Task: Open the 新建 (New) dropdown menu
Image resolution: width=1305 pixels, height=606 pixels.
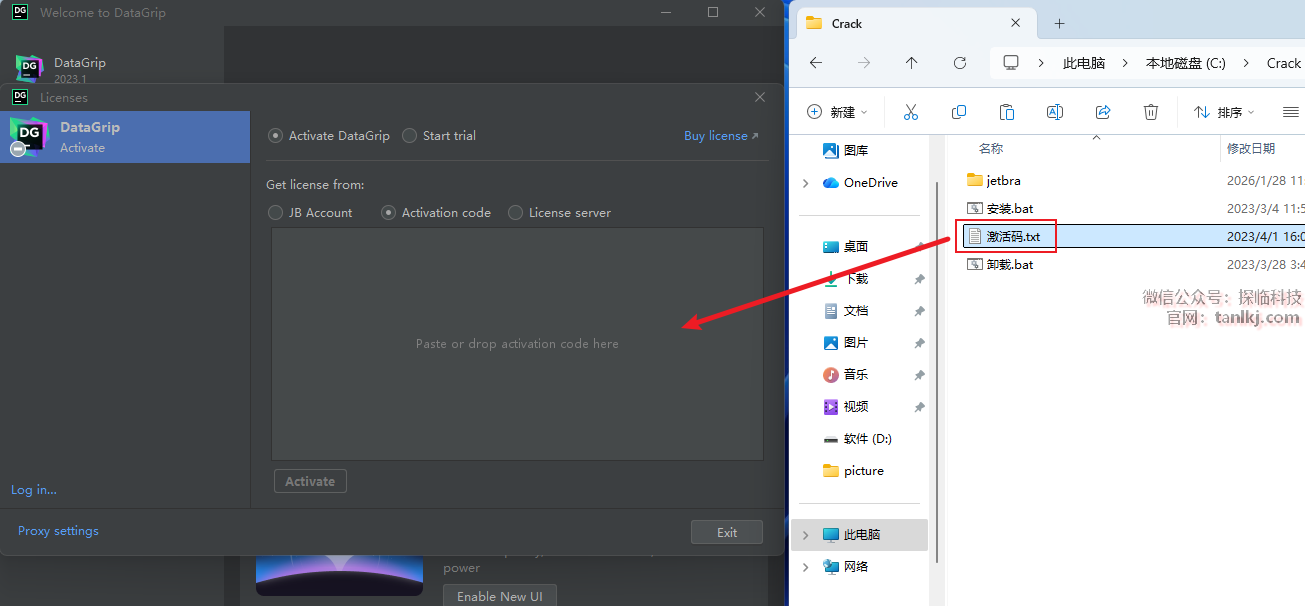Action: (838, 112)
